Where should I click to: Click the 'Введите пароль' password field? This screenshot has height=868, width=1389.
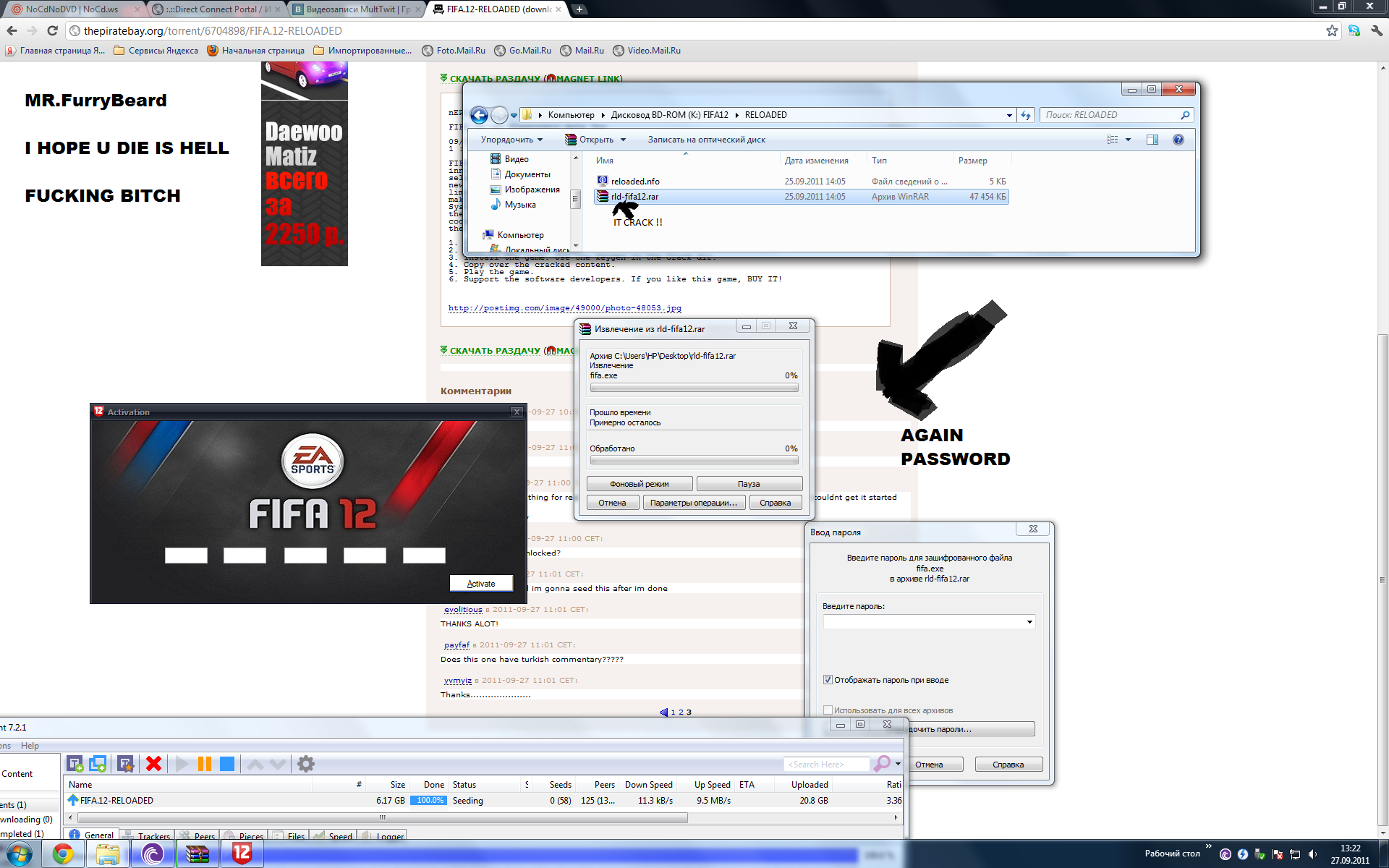928,622
